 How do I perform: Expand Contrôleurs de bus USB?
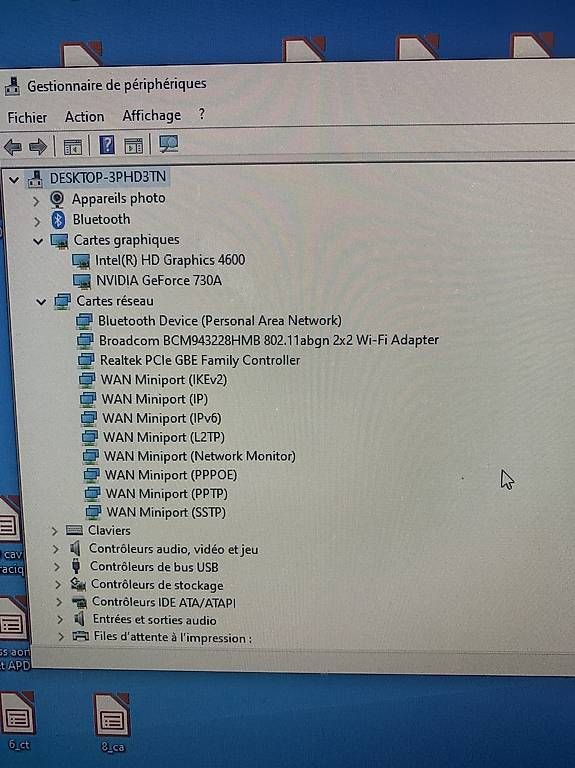57,567
